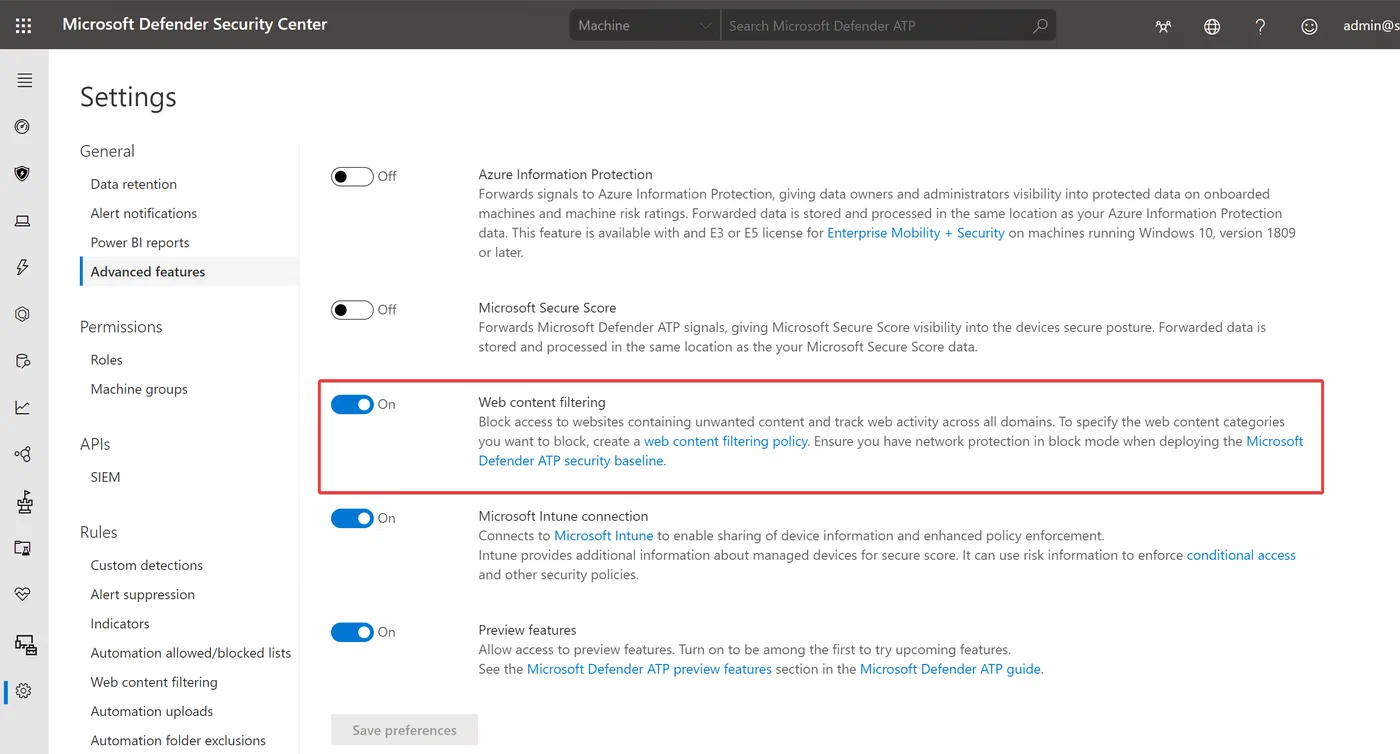Screen dimensions: 1400x754
Task: Disable the Microsoft Intune connection toggle
Action: [352, 518]
